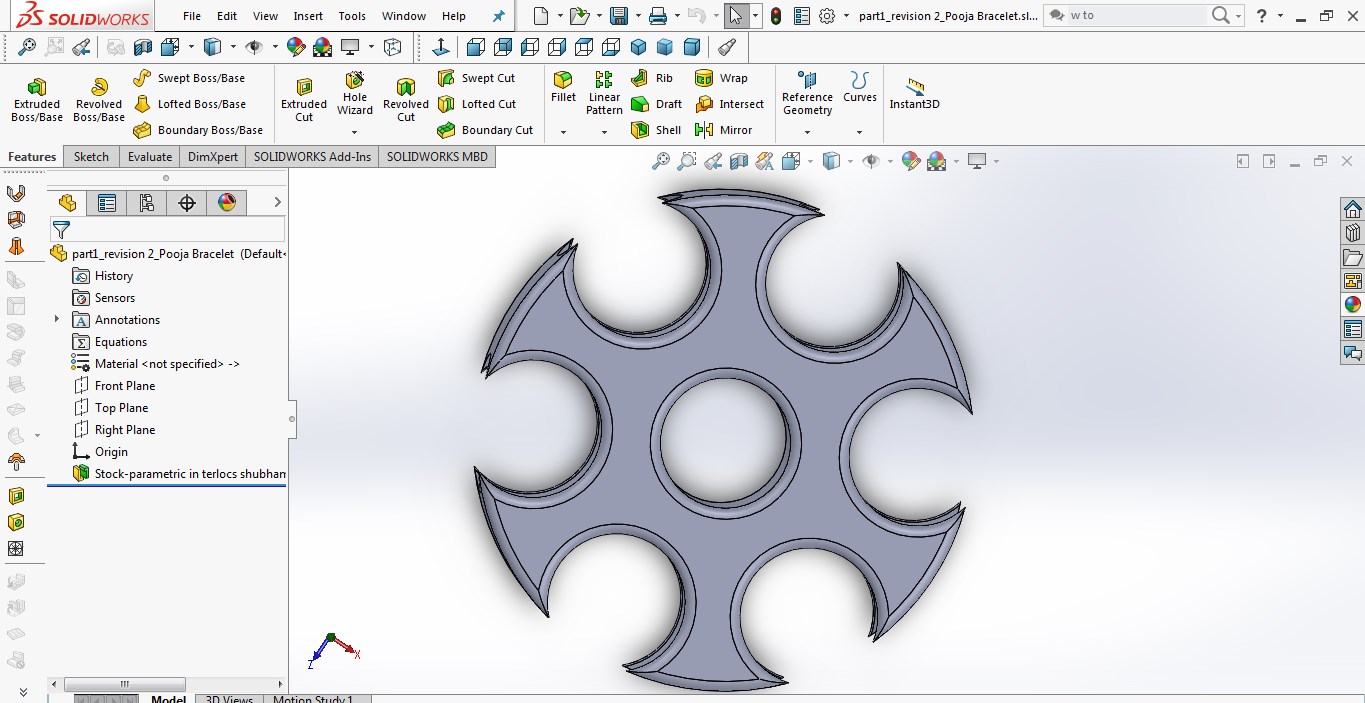Open dropdown arrow below Curves
The width and height of the screenshot is (1365, 703).
pos(860,132)
